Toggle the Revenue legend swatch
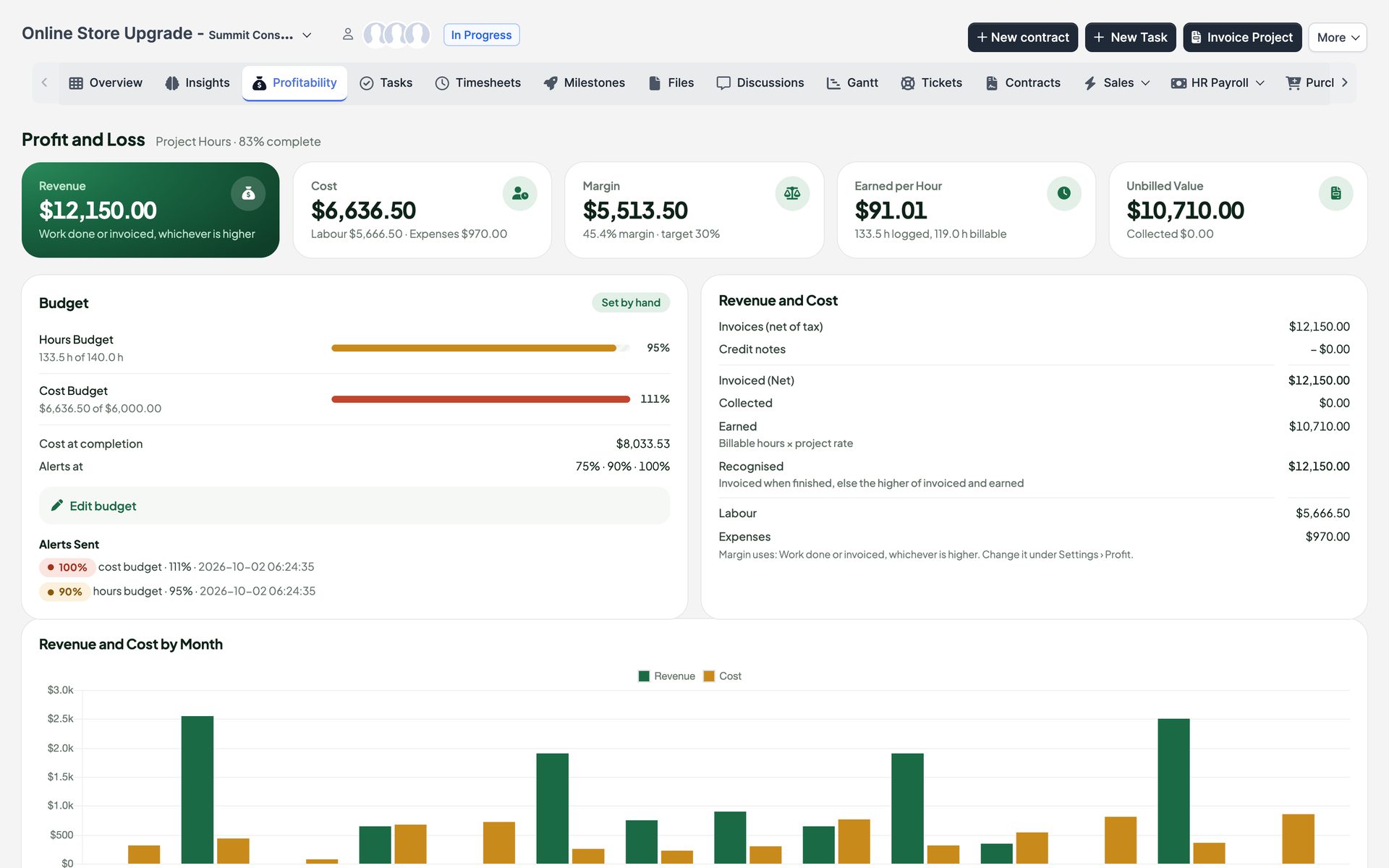 pos(644,676)
